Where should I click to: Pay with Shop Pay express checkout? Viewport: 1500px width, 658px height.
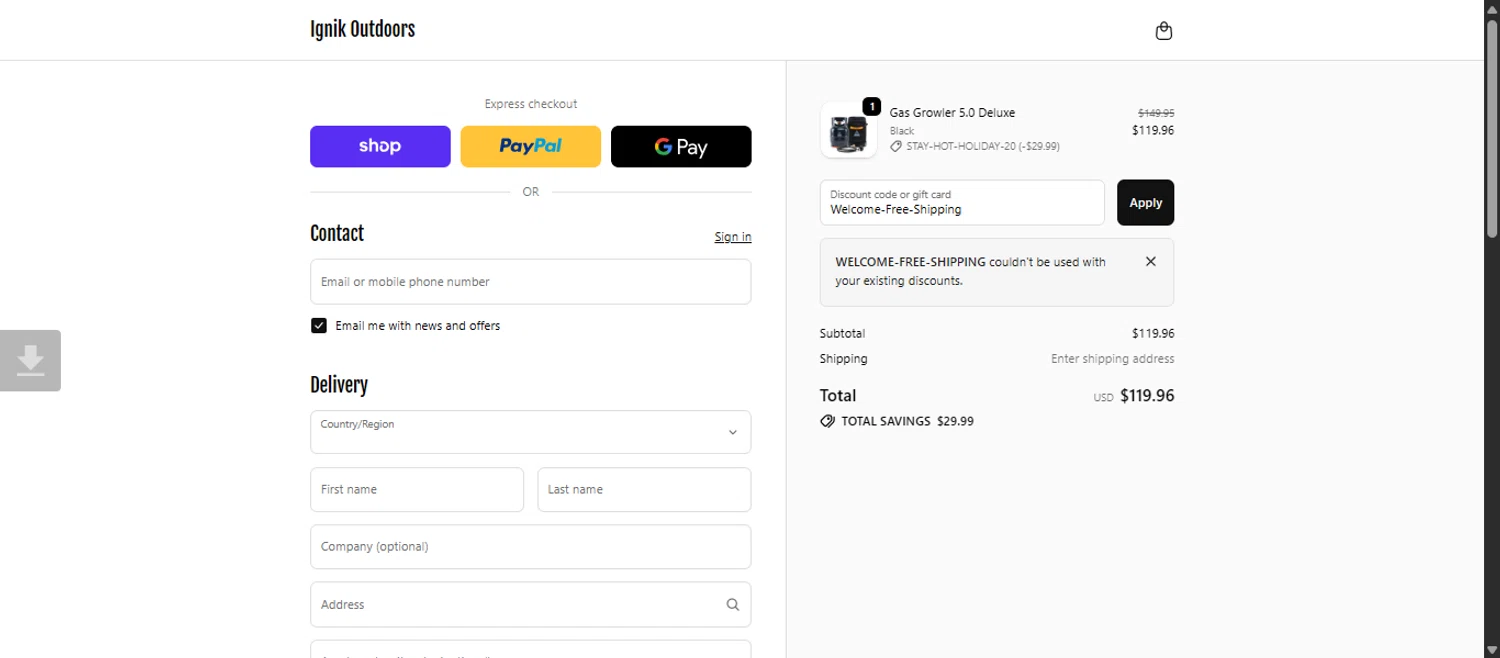(x=380, y=146)
